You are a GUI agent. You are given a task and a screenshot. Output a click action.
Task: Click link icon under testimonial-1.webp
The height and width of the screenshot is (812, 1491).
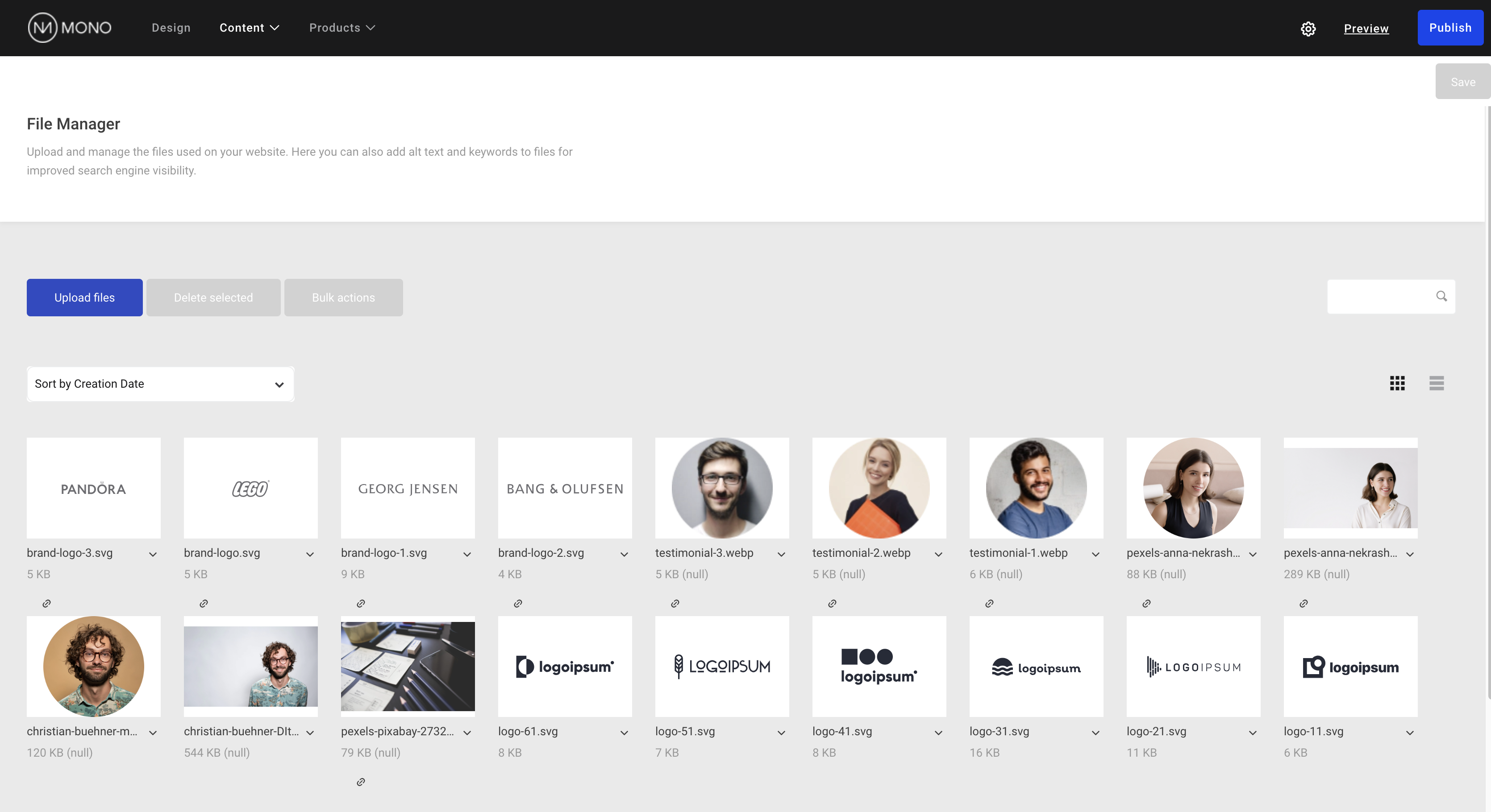click(989, 603)
